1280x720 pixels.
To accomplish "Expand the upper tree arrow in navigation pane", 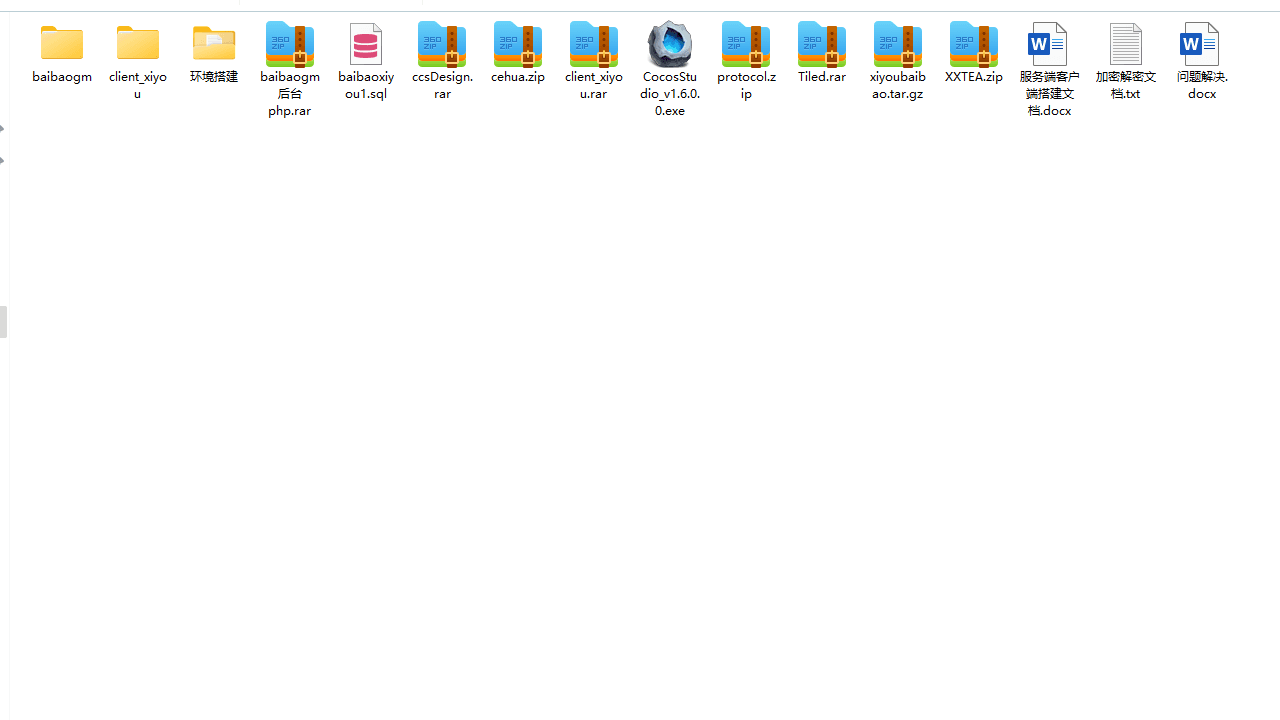I will coord(2,129).
